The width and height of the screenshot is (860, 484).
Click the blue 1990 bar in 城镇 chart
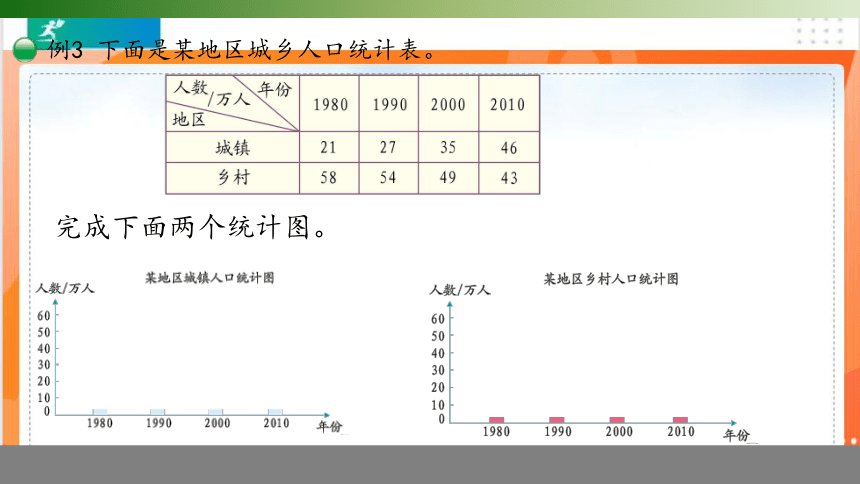click(157, 412)
